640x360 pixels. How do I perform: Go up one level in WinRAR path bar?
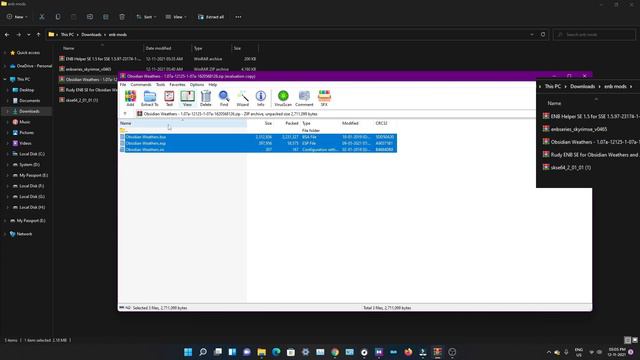[x=125, y=114]
